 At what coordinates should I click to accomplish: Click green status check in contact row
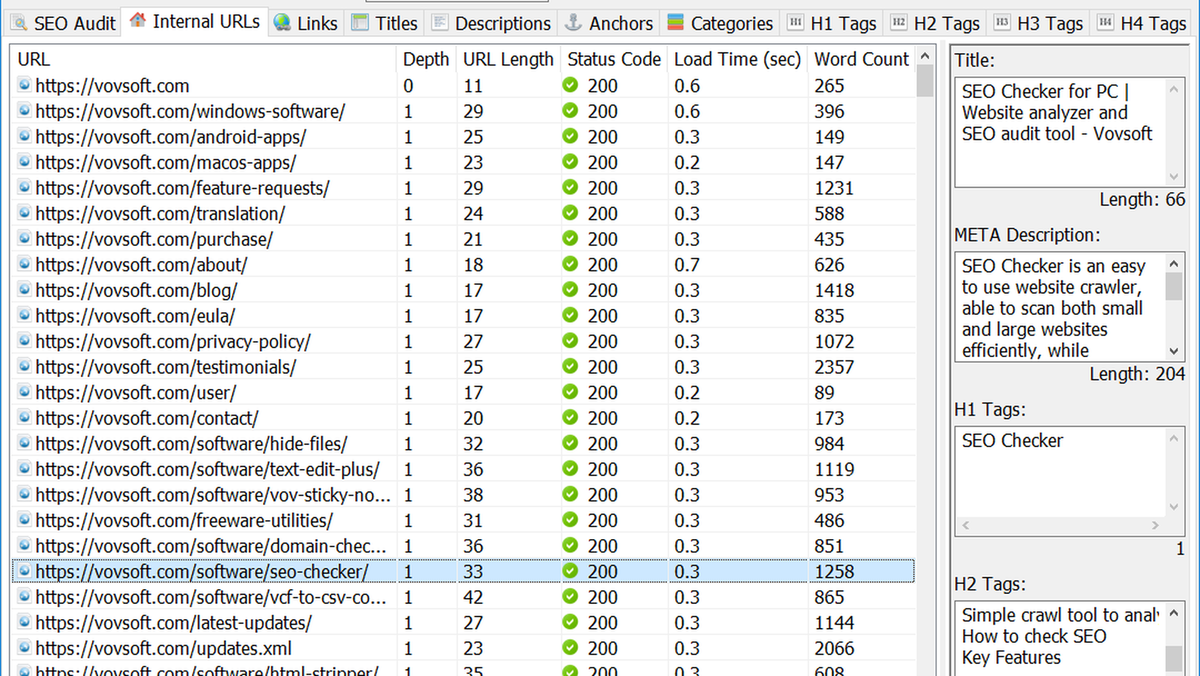(x=571, y=418)
